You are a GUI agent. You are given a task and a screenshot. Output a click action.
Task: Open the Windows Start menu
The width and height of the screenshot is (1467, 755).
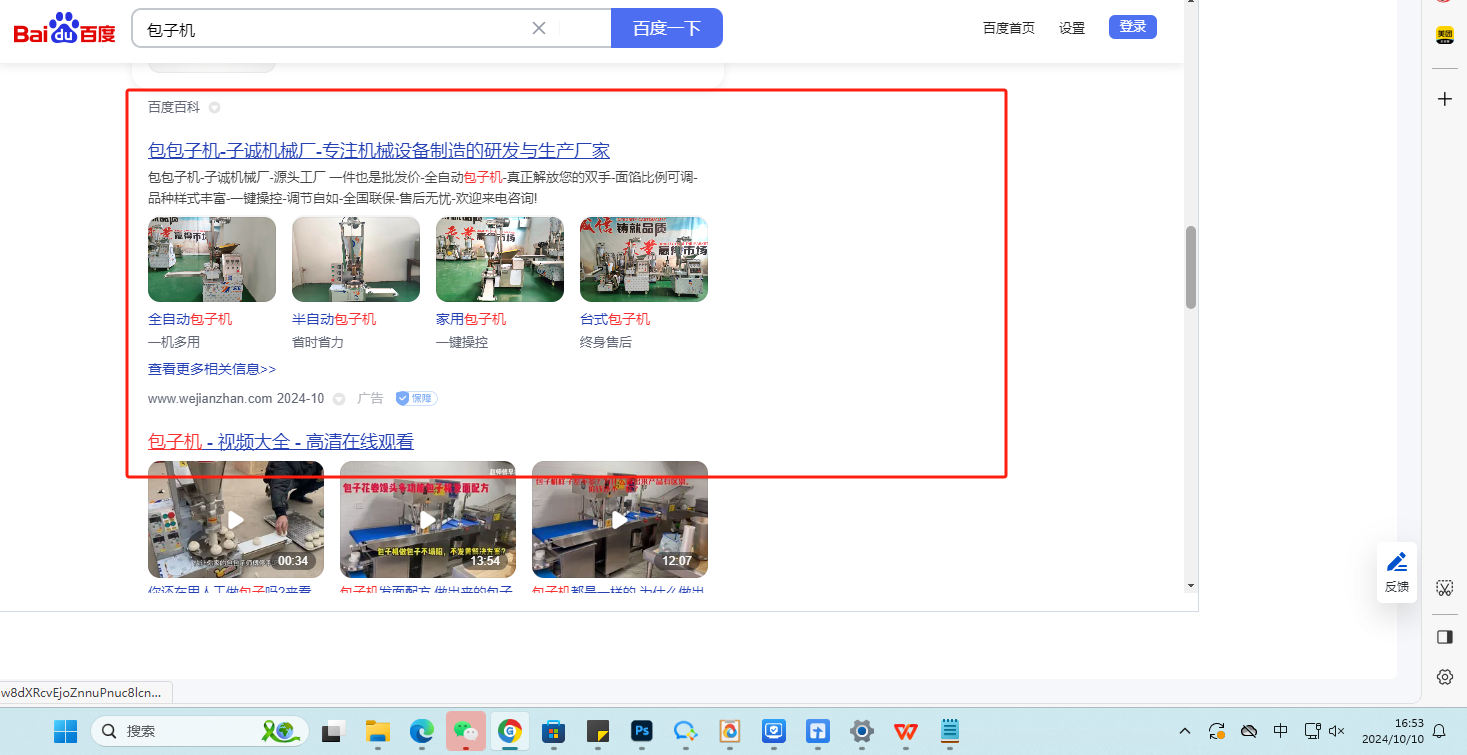(65, 731)
